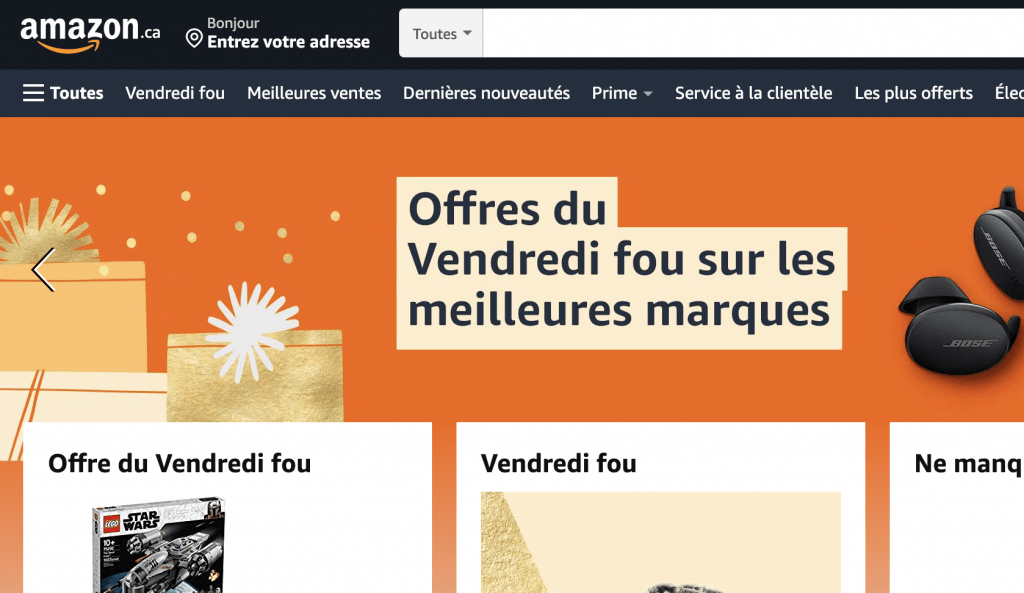Open the Vendredi fou card heading
1024x593 pixels.
pyautogui.click(x=559, y=464)
